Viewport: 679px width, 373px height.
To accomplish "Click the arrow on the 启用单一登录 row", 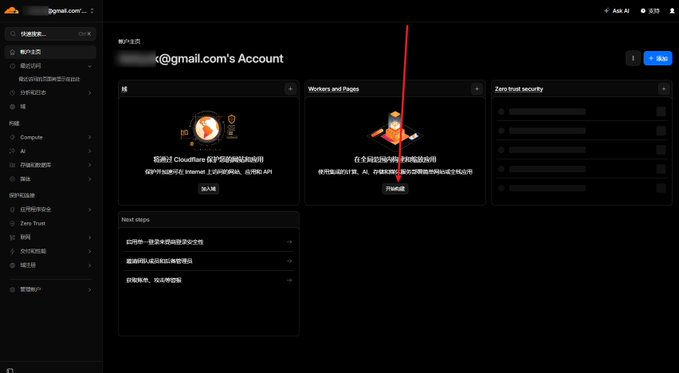I will [289, 242].
